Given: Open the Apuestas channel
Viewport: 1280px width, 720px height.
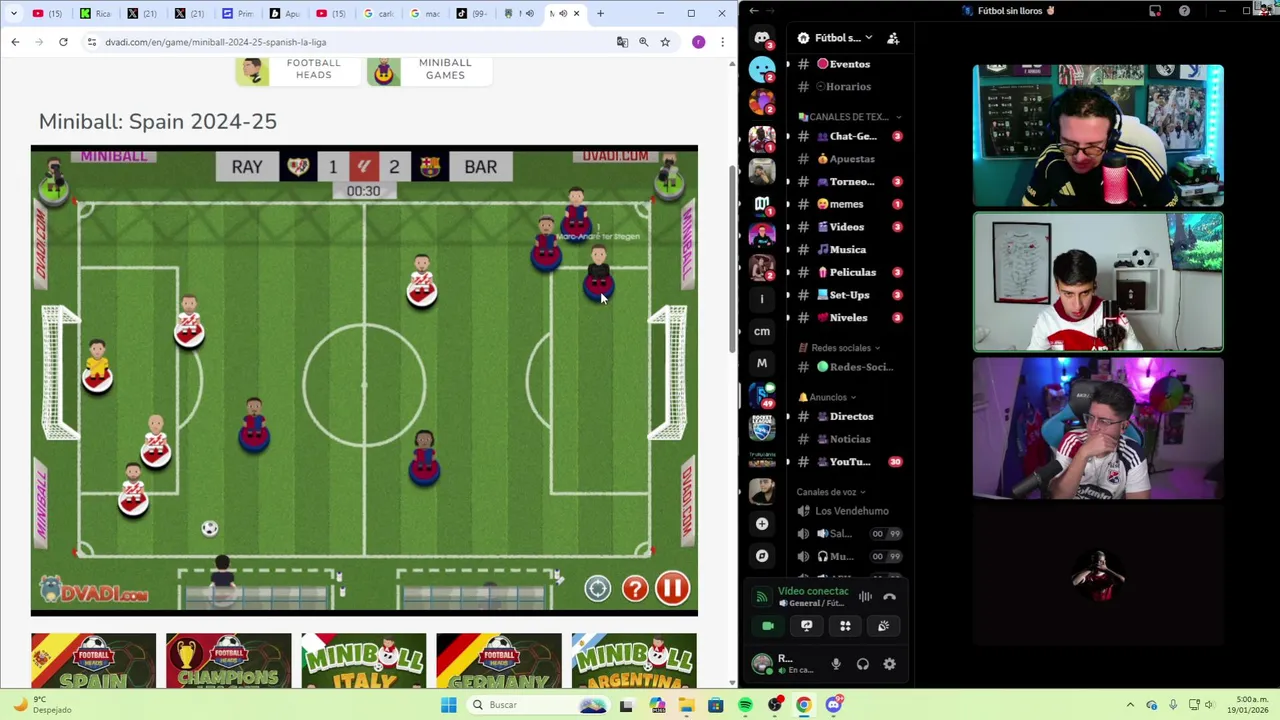Looking at the screenshot, I should pos(848,159).
